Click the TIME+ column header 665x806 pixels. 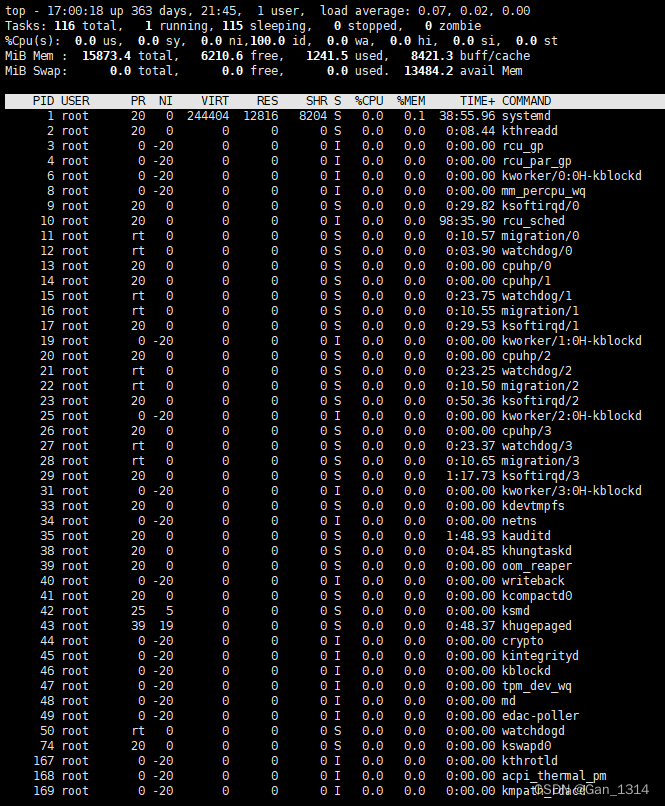(x=477, y=101)
